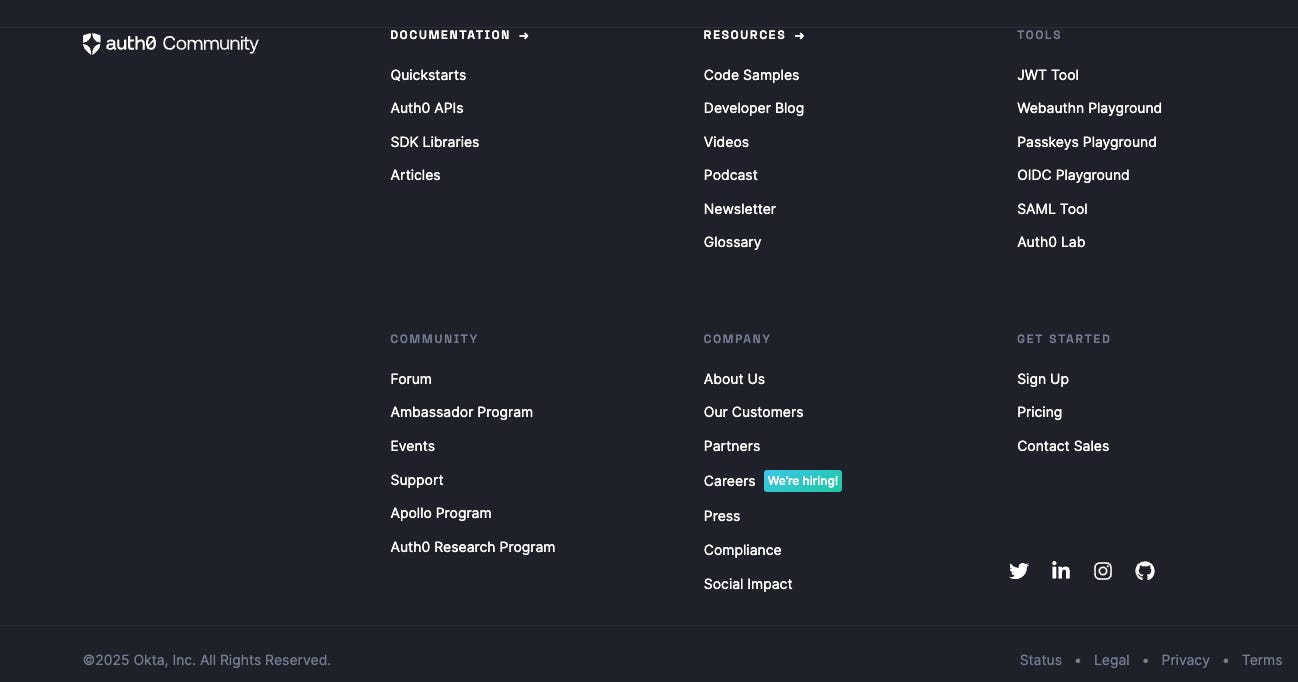Click the ©2025 Okta, Inc. copyright text

207,660
